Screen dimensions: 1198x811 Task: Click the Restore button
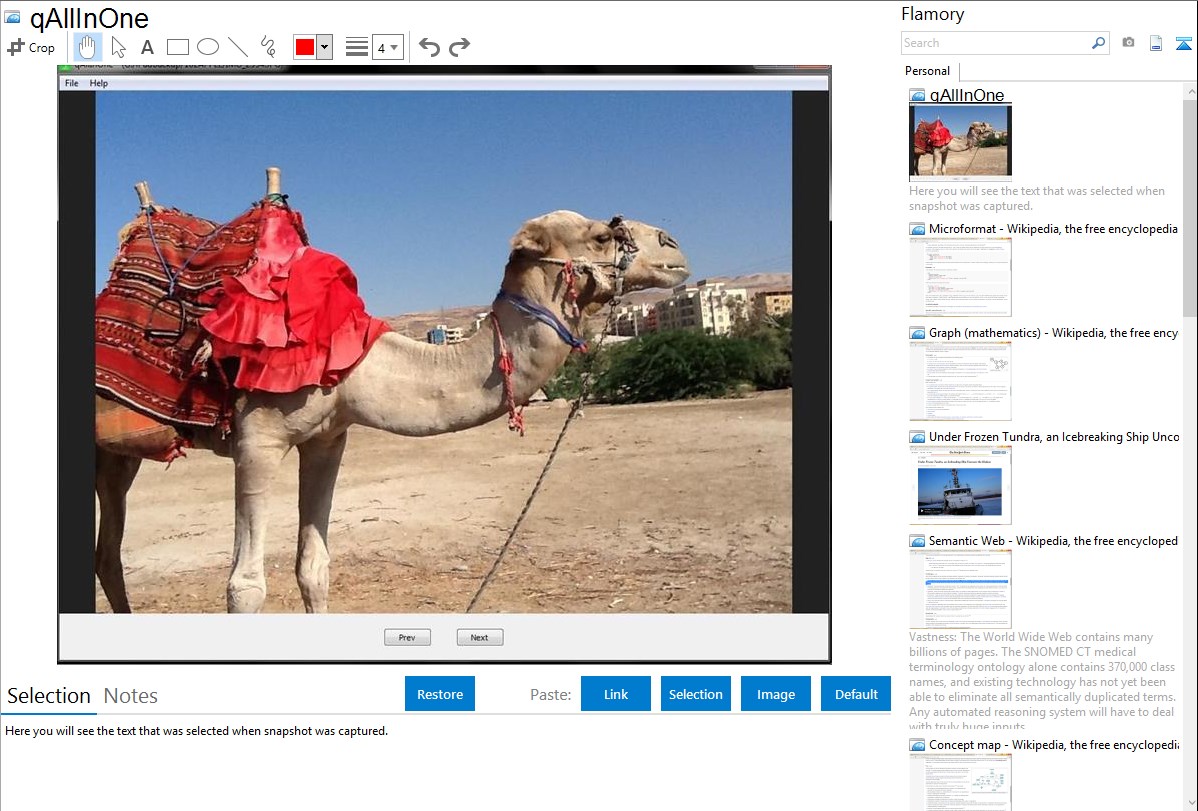(440, 694)
